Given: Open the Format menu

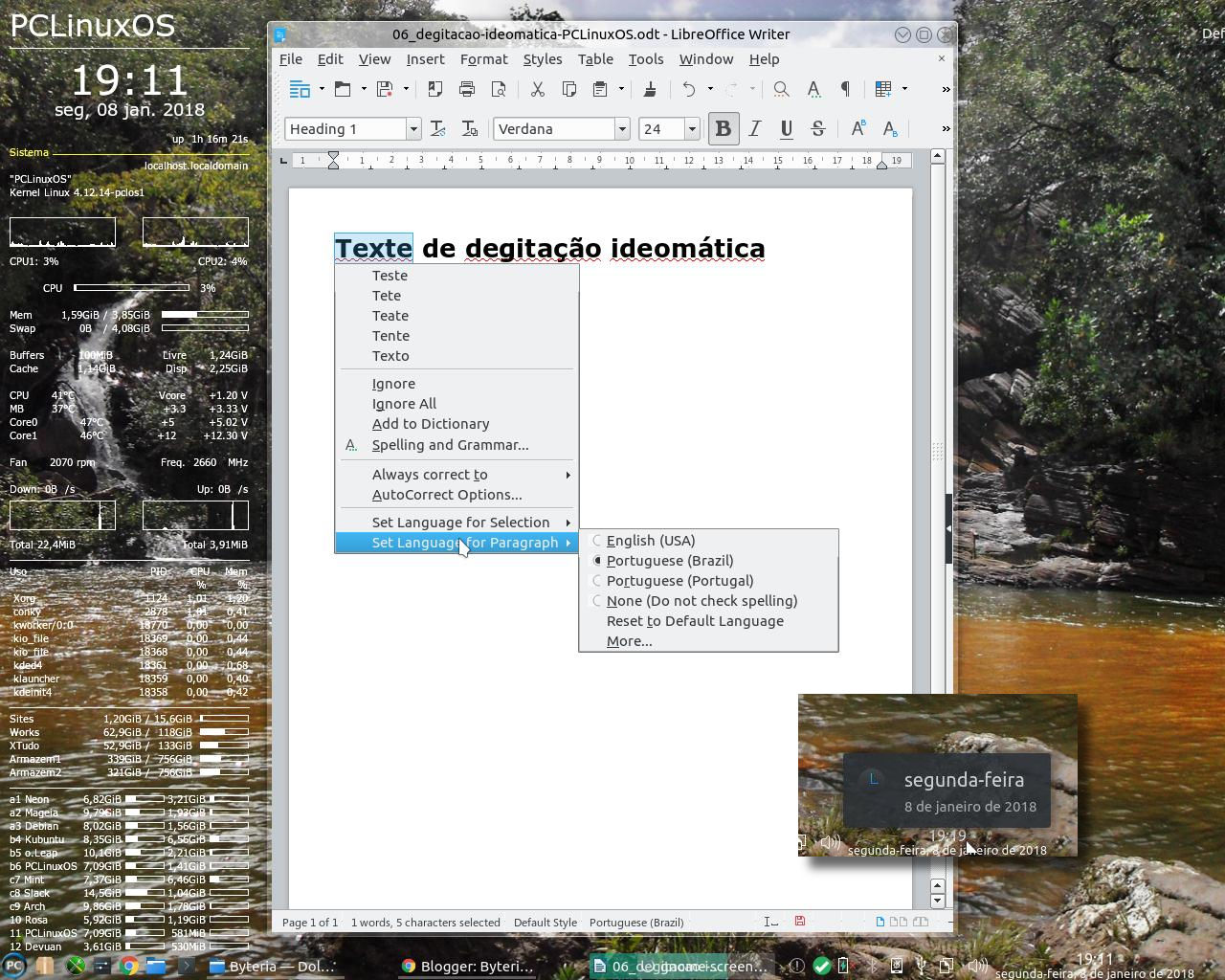Looking at the screenshot, I should tap(484, 59).
